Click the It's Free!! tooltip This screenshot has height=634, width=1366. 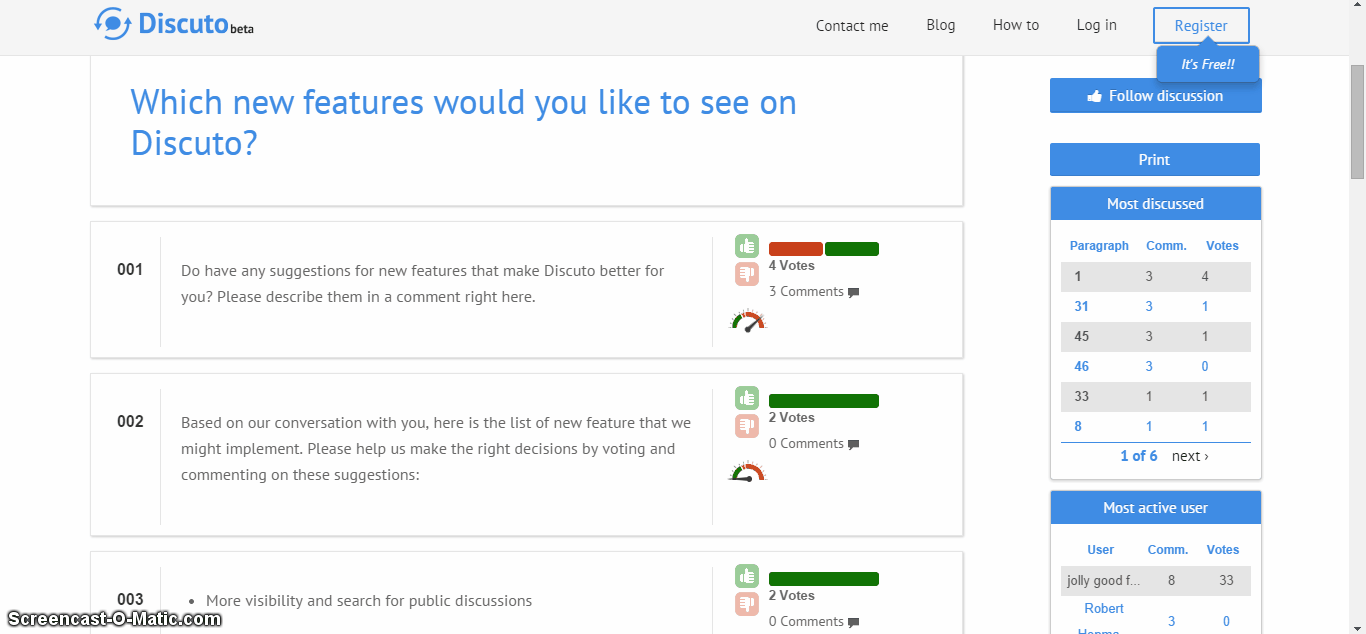(x=1208, y=64)
